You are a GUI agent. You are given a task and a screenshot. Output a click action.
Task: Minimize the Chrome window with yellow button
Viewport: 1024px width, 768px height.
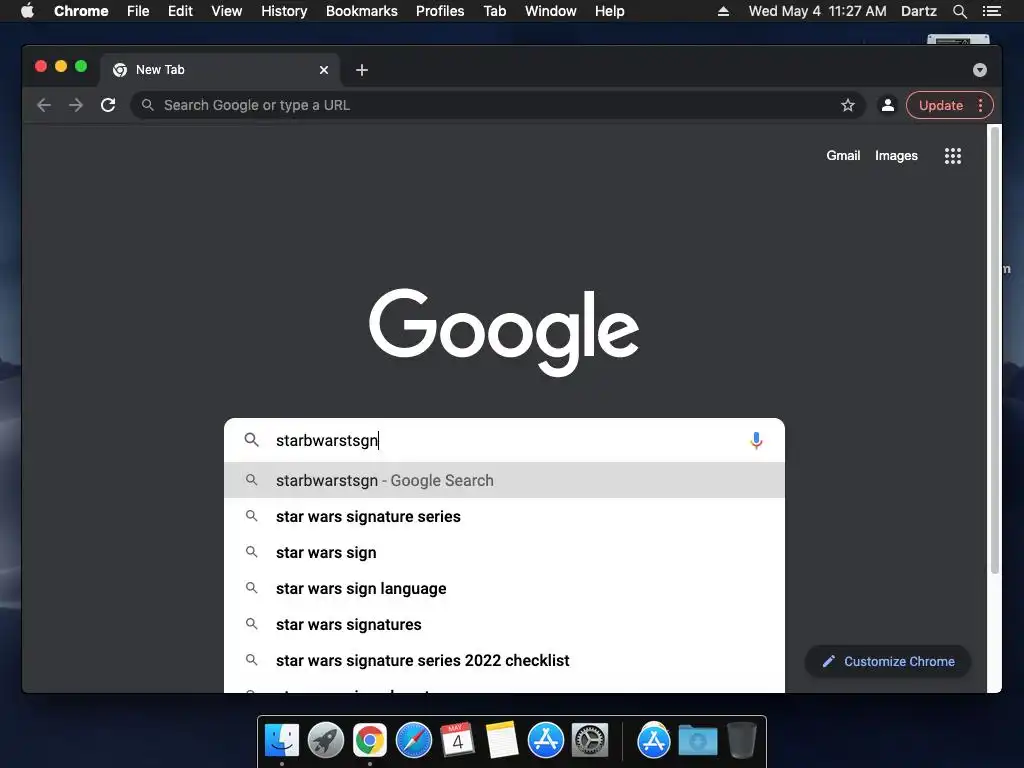pyautogui.click(x=61, y=66)
